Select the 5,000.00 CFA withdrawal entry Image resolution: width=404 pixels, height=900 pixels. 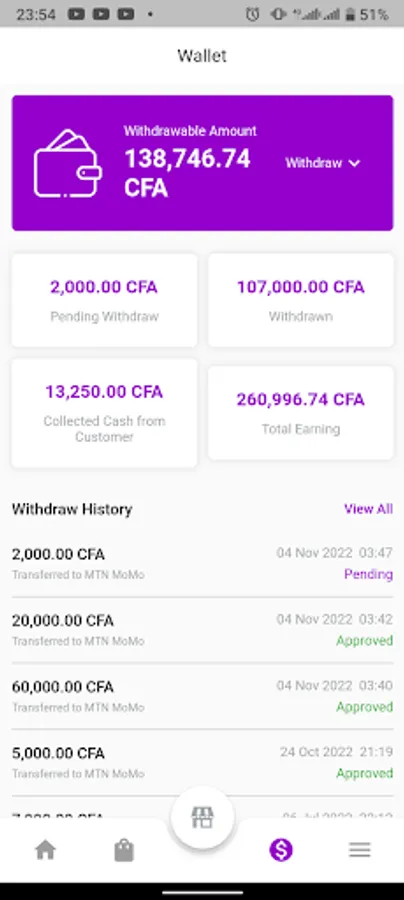coord(202,763)
